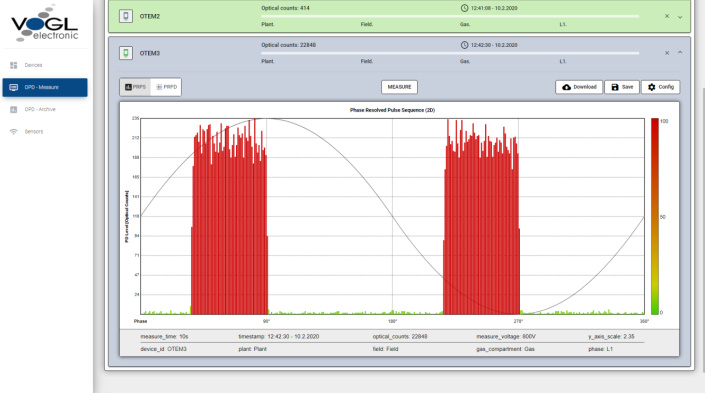Click the OPD - Archive icon
705x393 pixels.
tap(13, 109)
